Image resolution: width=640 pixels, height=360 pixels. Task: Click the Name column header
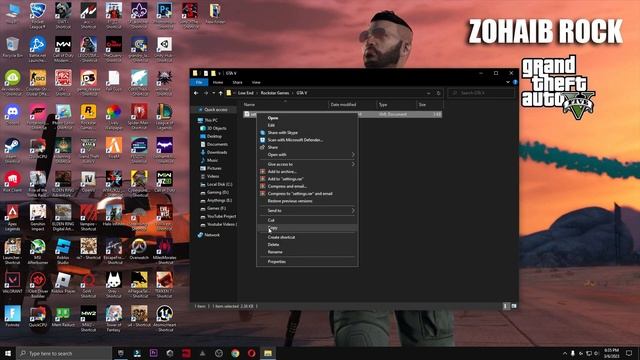coord(285,105)
